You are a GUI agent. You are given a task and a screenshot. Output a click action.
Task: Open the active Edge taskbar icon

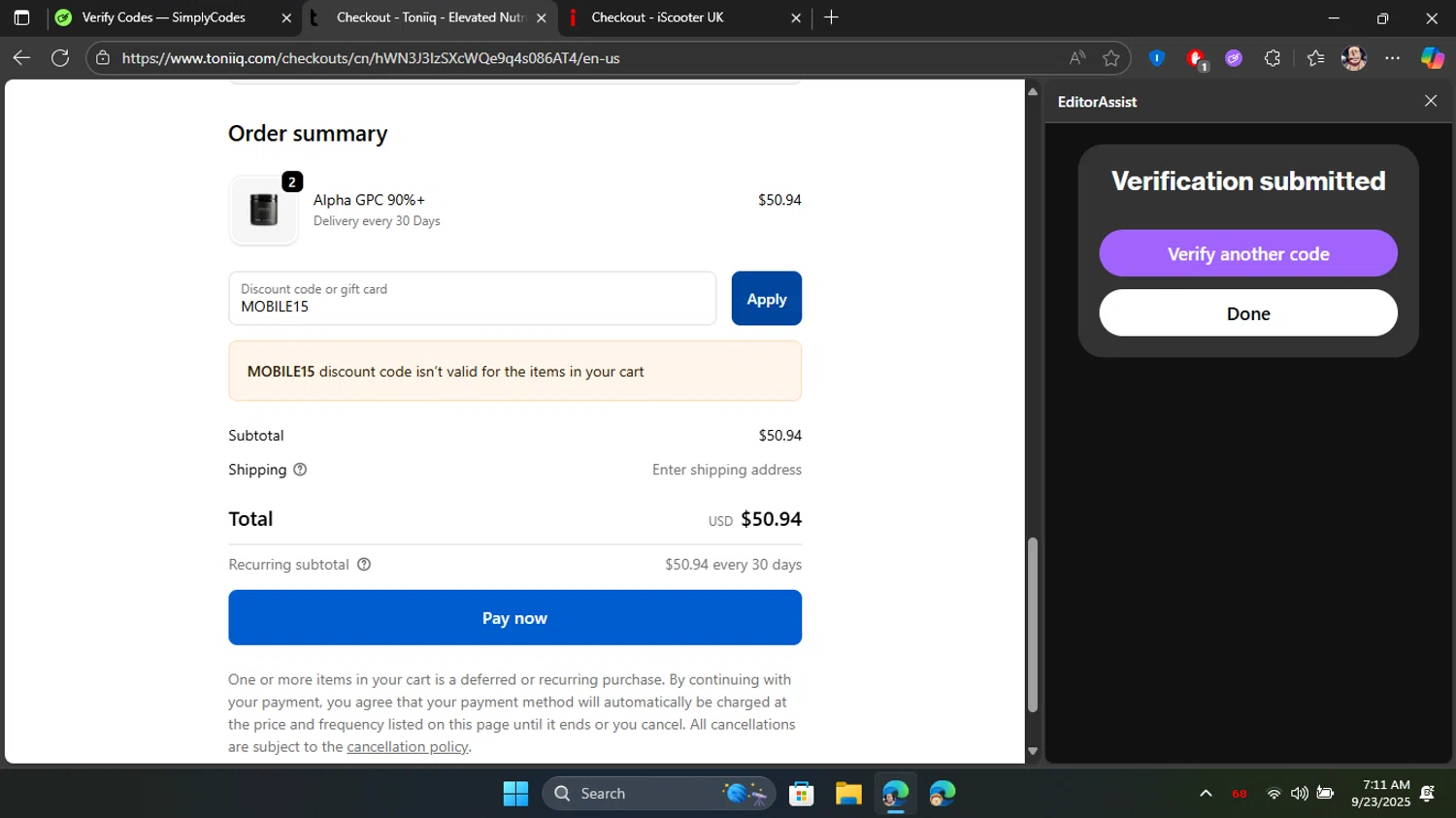coord(895,794)
